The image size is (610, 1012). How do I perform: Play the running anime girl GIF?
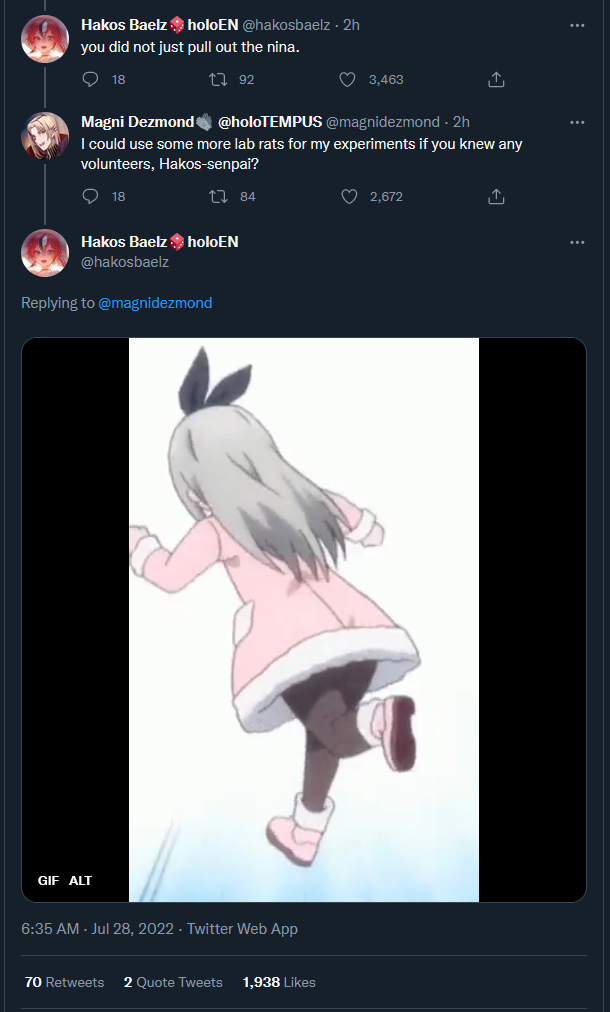(304, 620)
